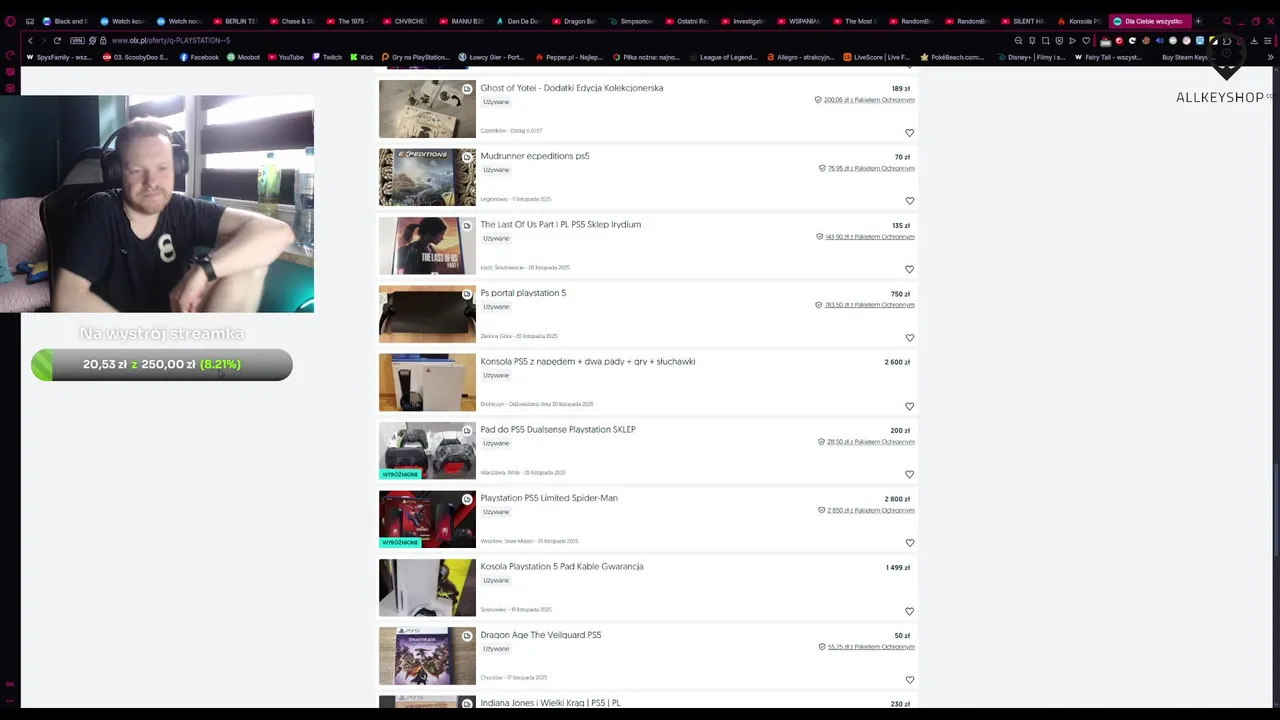1280x720 pixels.
Task: Open Playstation PS5 Limited Spider-Man listing title
Action: 549,498
